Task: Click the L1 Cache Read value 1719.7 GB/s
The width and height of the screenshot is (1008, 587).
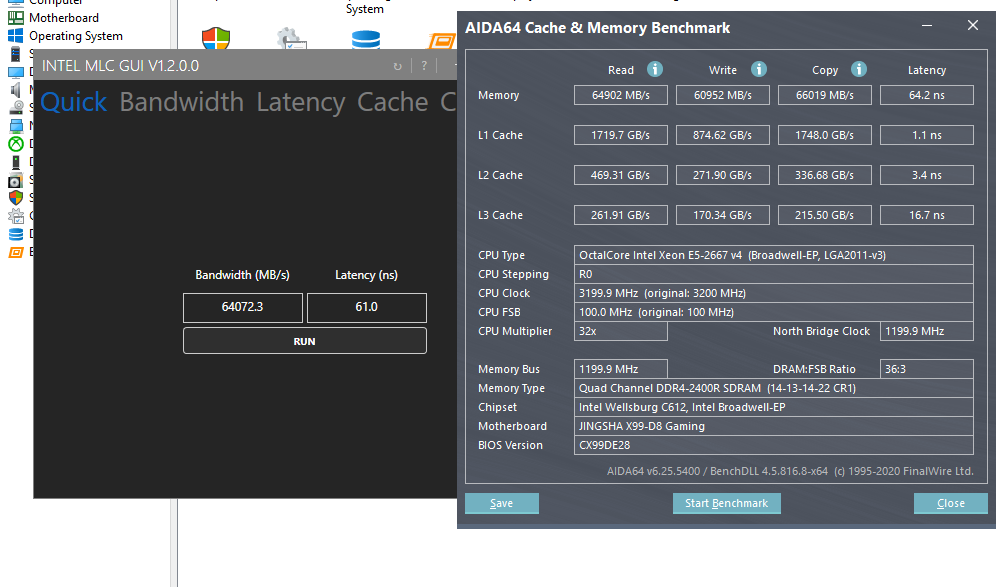Action: coord(620,135)
